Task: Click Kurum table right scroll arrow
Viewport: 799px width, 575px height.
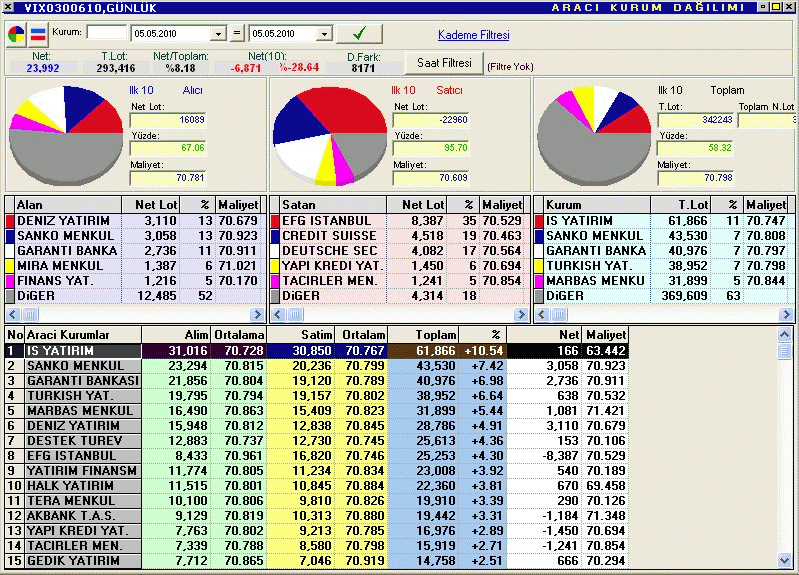Action: click(785, 315)
